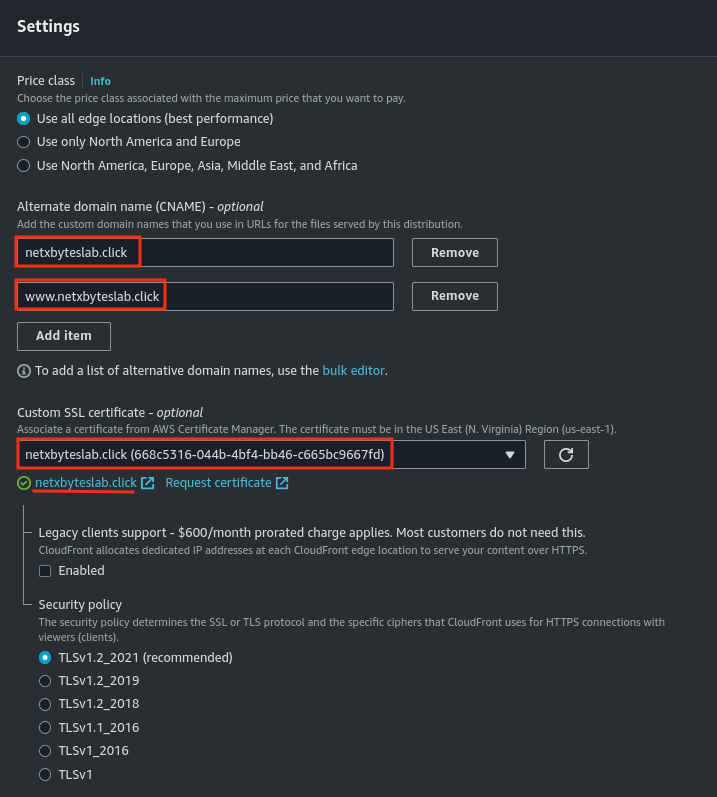The image size is (717, 797).
Task: Click Add item button for CNAME
Action: [x=64, y=336]
